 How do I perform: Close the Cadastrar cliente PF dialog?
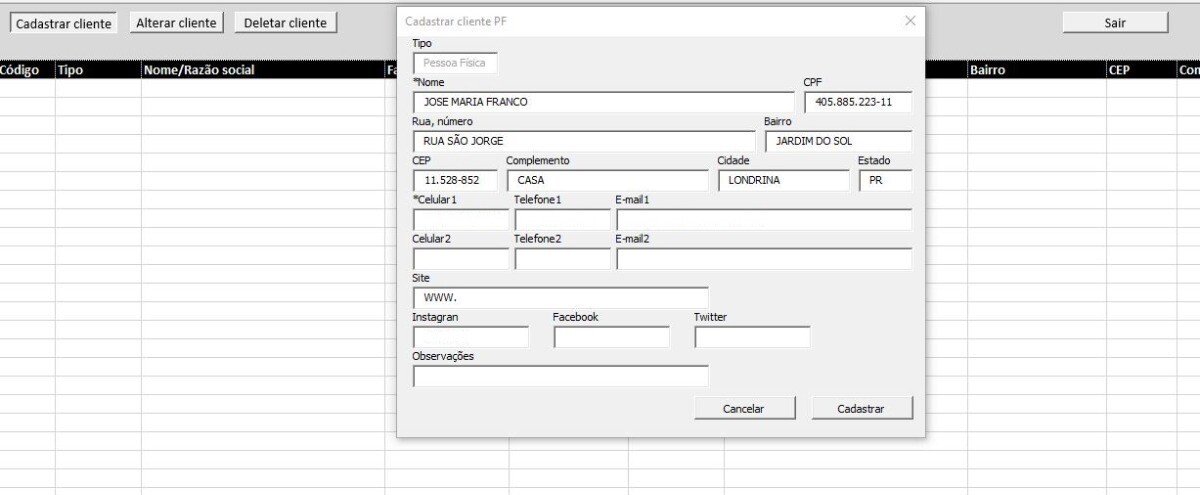click(x=909, y=21)
